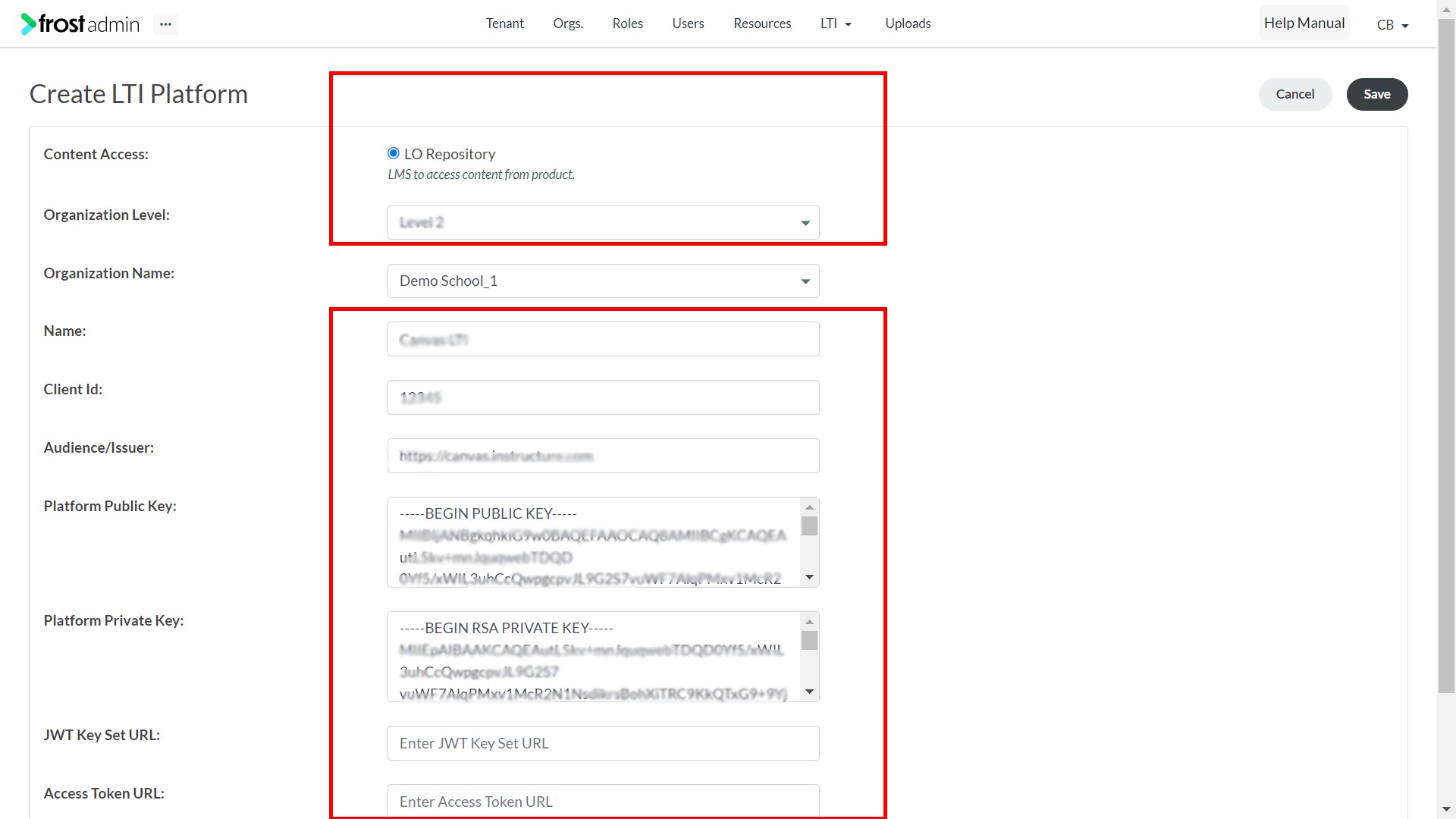Click the page scrollbar down arrow
Image resolution: width=1456 pixels, height=819 pixels.
click(1447, 810)
